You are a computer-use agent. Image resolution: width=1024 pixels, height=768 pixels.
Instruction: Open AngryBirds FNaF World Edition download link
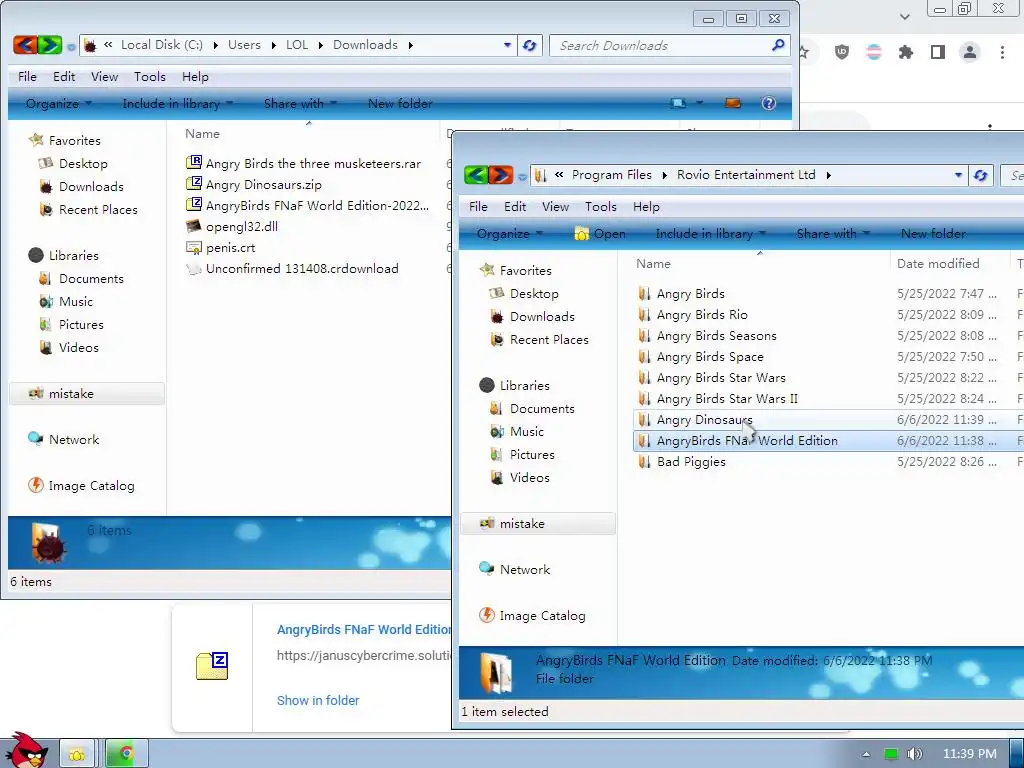[x=364, y=630]
